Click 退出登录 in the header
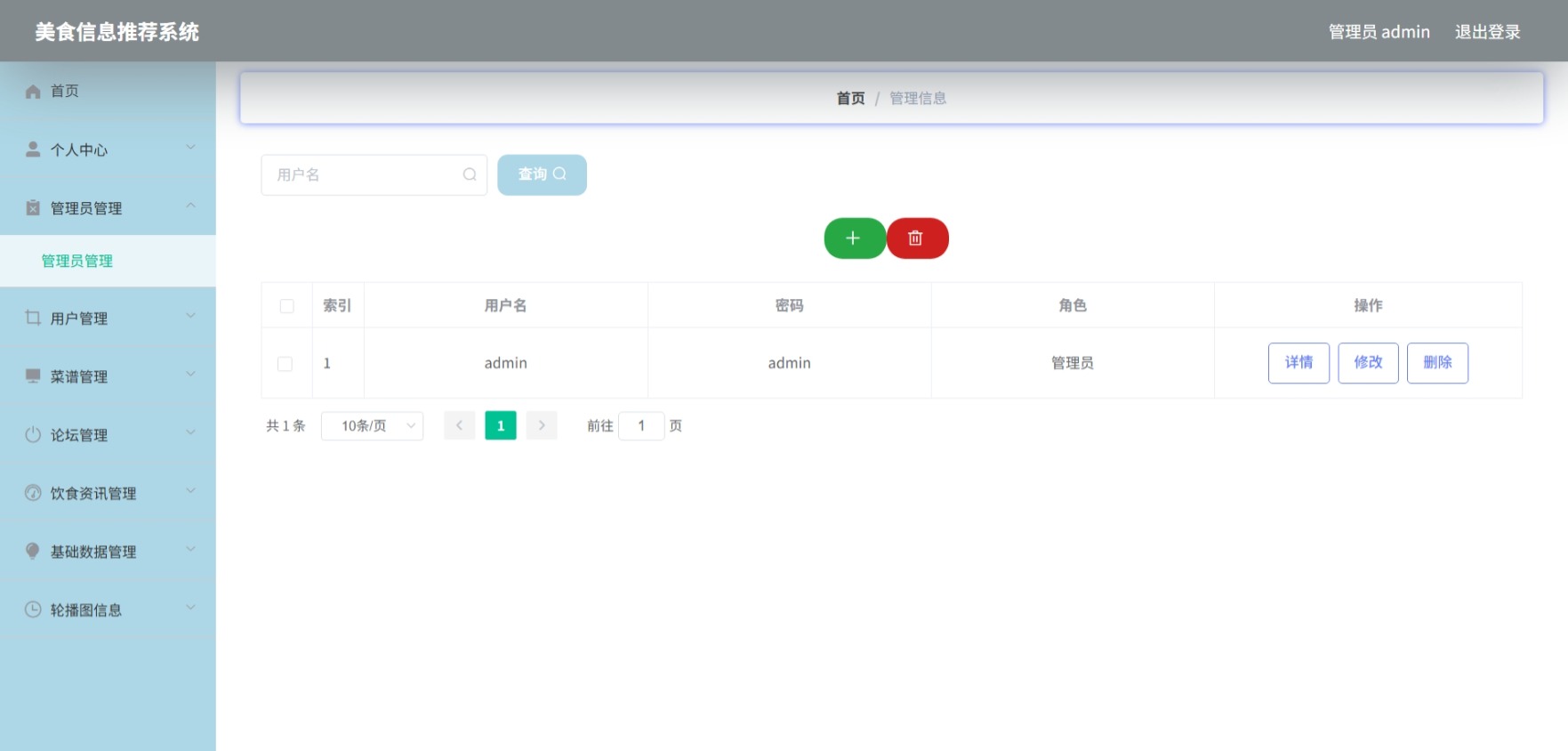This screenshot has width=1568, height=751. [1487, 32]
